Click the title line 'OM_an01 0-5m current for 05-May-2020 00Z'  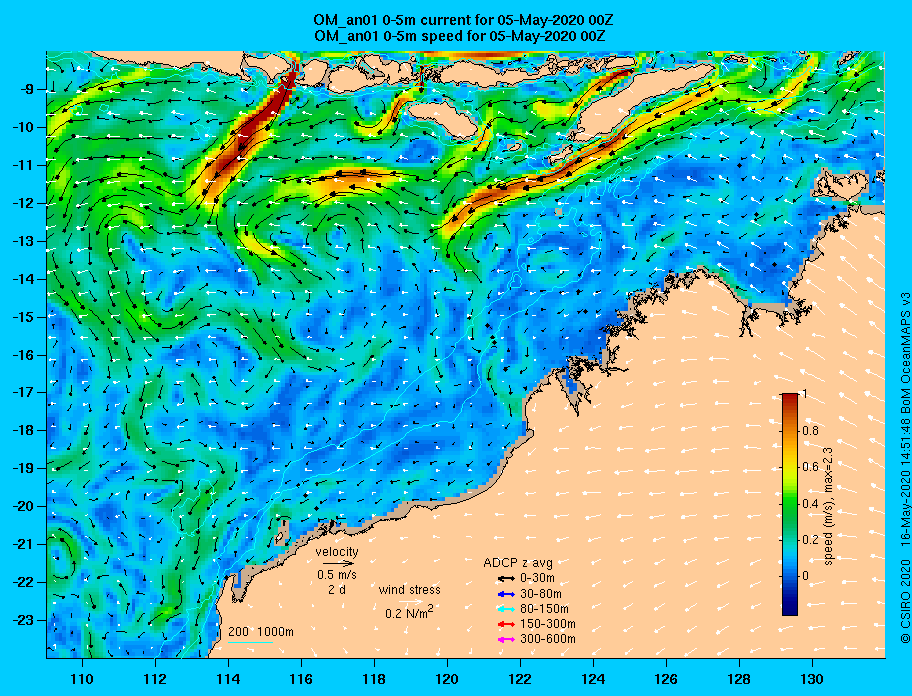pyautogui.click(x=463, y=20)
